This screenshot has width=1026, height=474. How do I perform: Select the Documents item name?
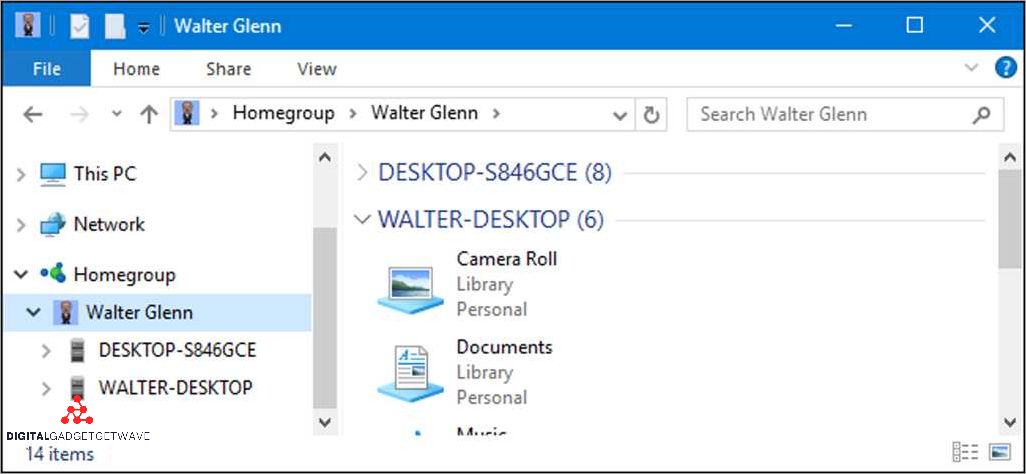point(504,346)
